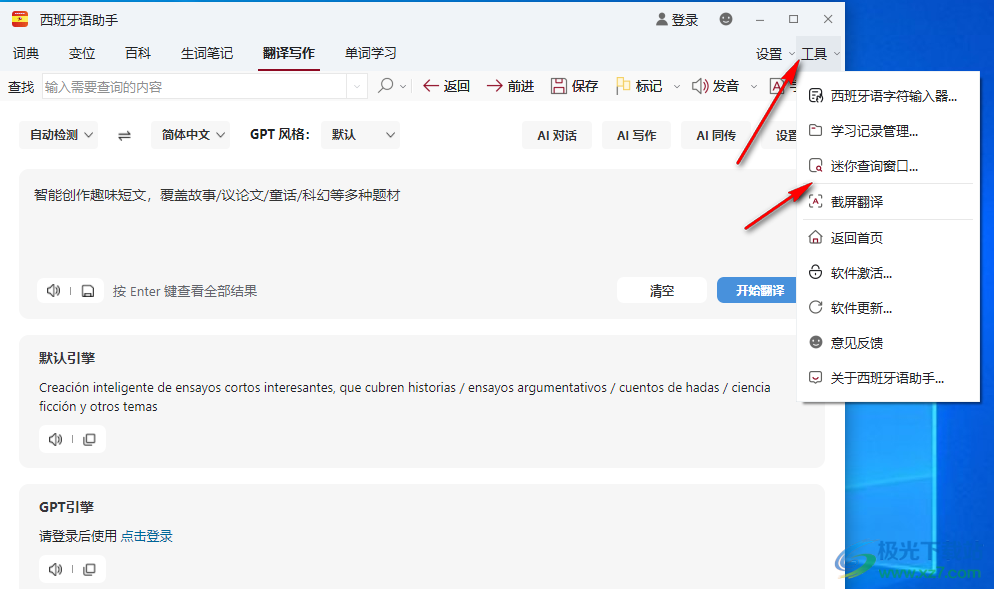Switch to the 词典 tab
Image resolution: width=994 pixels, height=589 pixels.
pos(26,53)
